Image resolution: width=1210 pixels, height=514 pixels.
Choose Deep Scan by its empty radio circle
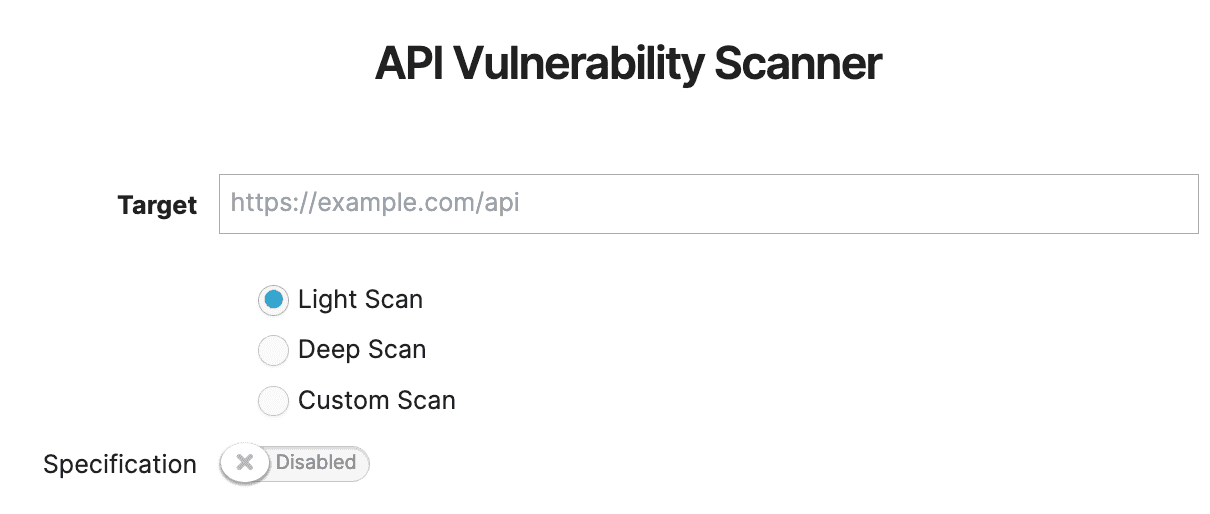click(273, 350)
